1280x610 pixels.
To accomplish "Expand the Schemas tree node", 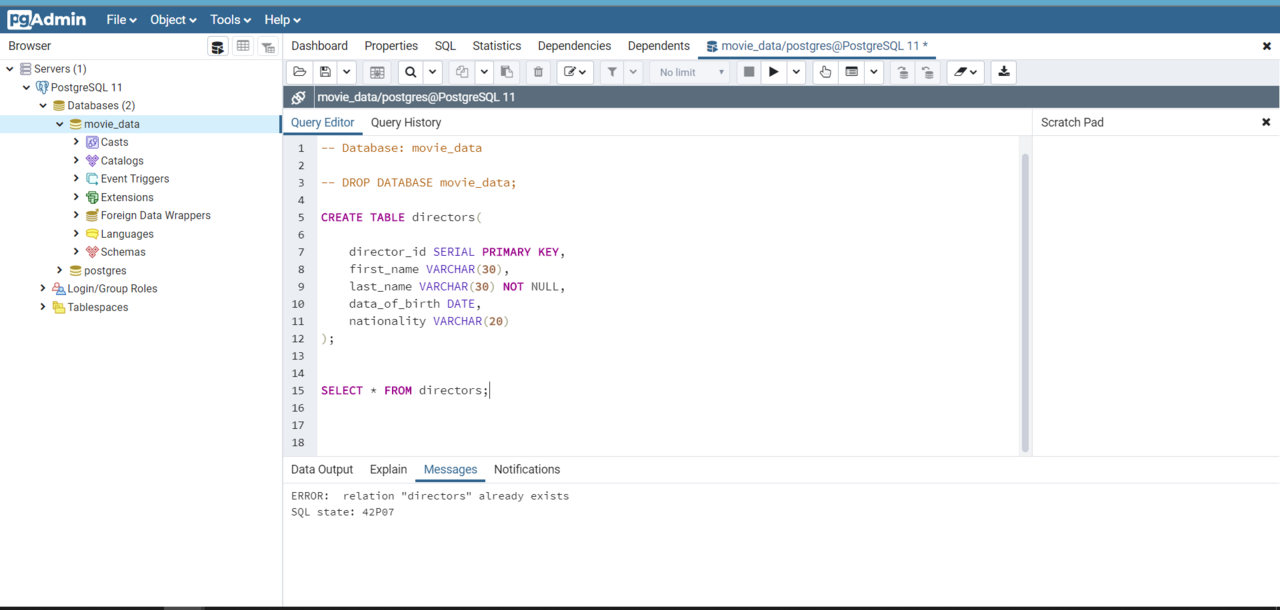I will [76, 252].
